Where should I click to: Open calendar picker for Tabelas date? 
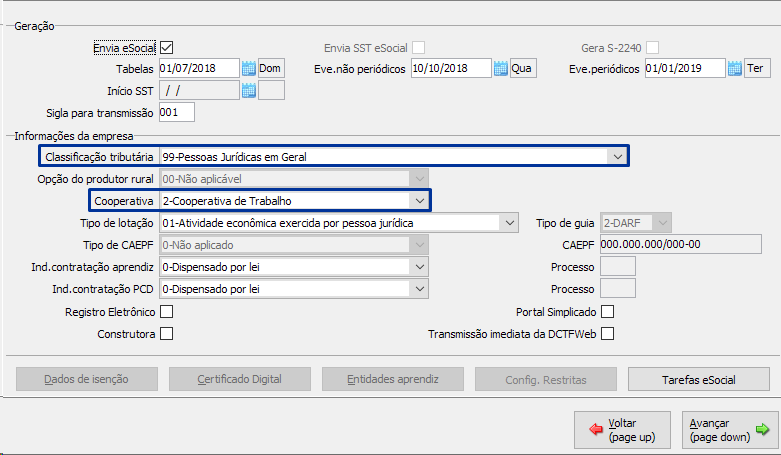click(x=249, y=68)
